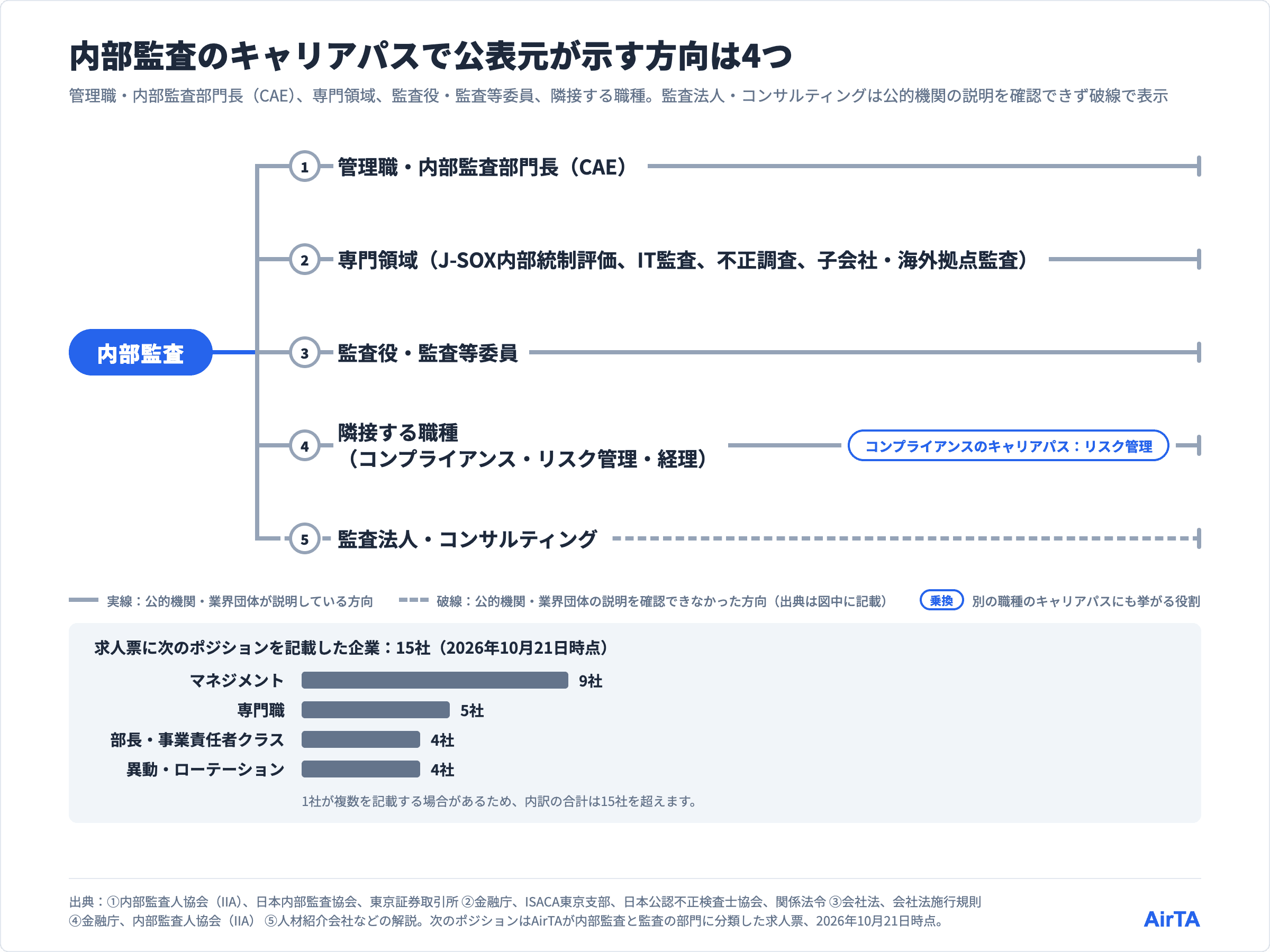The height and width of the screenshot is (952, 1270).
Task: Select 監査法人・コンサルティング branch label
Action: click(467, 539)
